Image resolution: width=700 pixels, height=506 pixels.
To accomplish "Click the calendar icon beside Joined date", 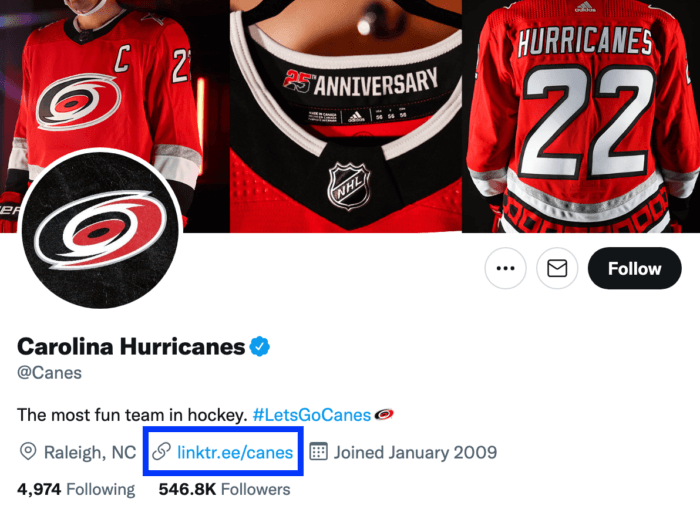I will [x=319, y=452].
